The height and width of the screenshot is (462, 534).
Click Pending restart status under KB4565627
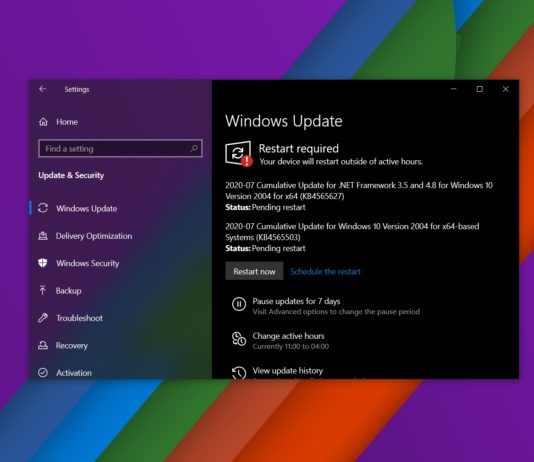coord(279,207)
